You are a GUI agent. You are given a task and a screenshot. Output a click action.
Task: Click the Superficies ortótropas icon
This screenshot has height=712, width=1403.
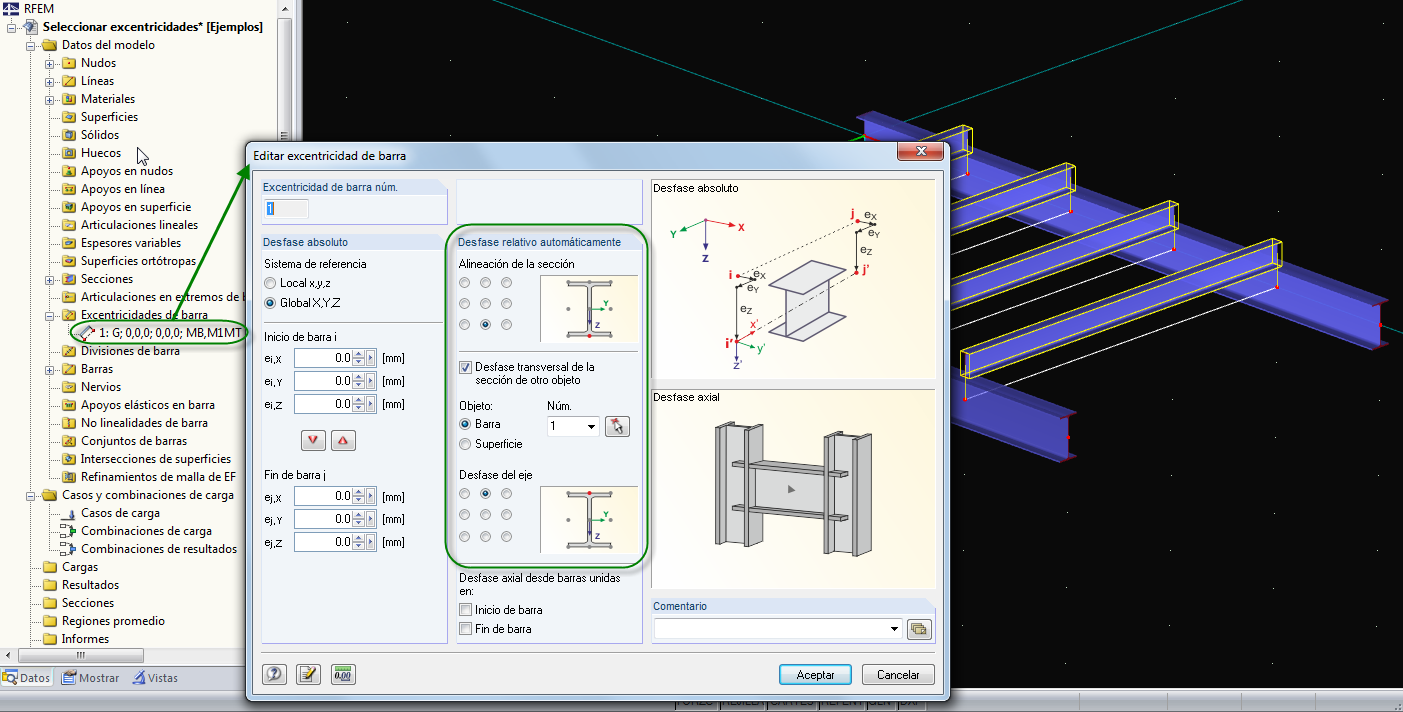[69, 261]
